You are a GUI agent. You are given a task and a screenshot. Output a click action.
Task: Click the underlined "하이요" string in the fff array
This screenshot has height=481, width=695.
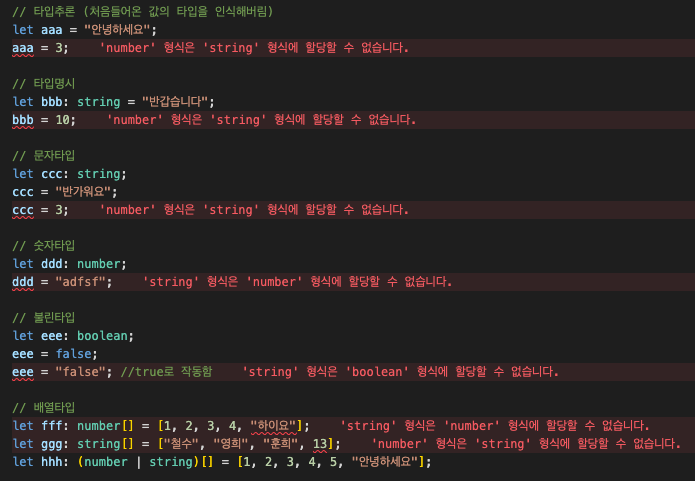(273, 426)
